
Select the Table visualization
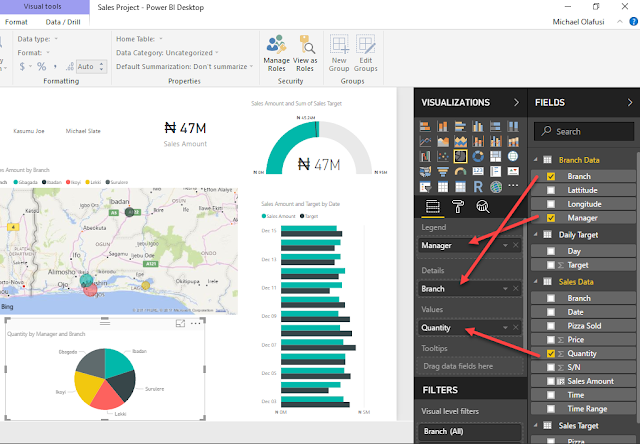tap(443, 187)
